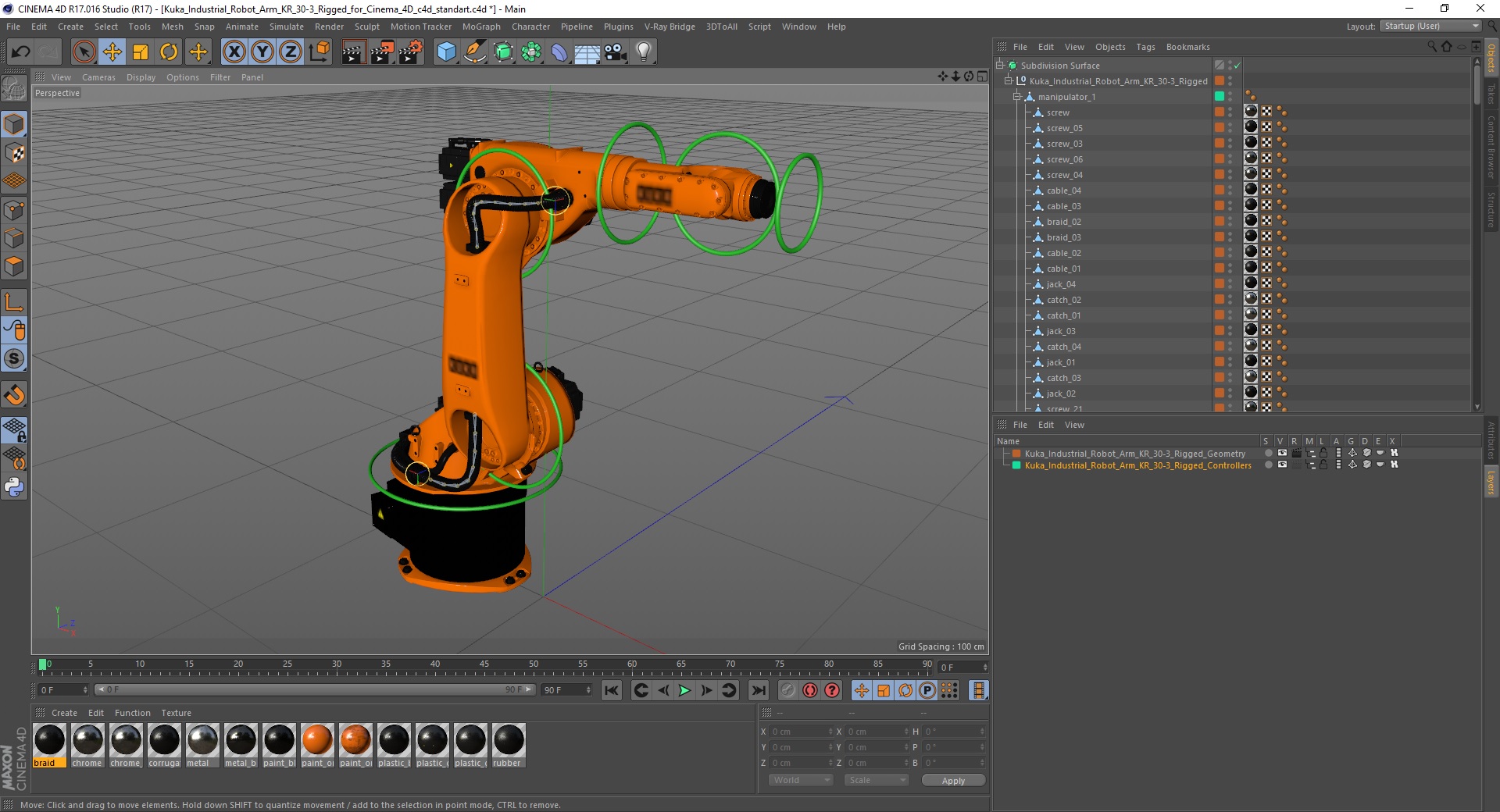
Task: Toggle Y axis lock
Action: point(262,52)
